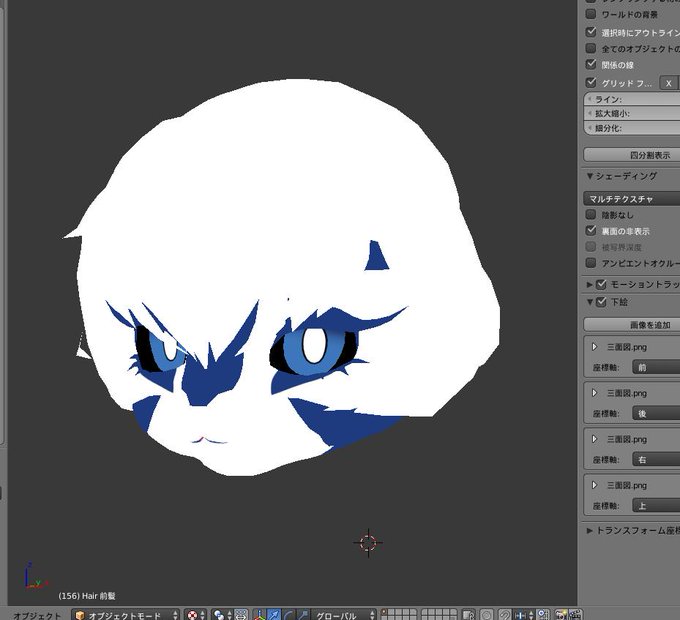Toggle モーショントラッキング checkbox
The width and height of the screenshot is (680, 620).
pyautogui.click(x=601, y=285)
